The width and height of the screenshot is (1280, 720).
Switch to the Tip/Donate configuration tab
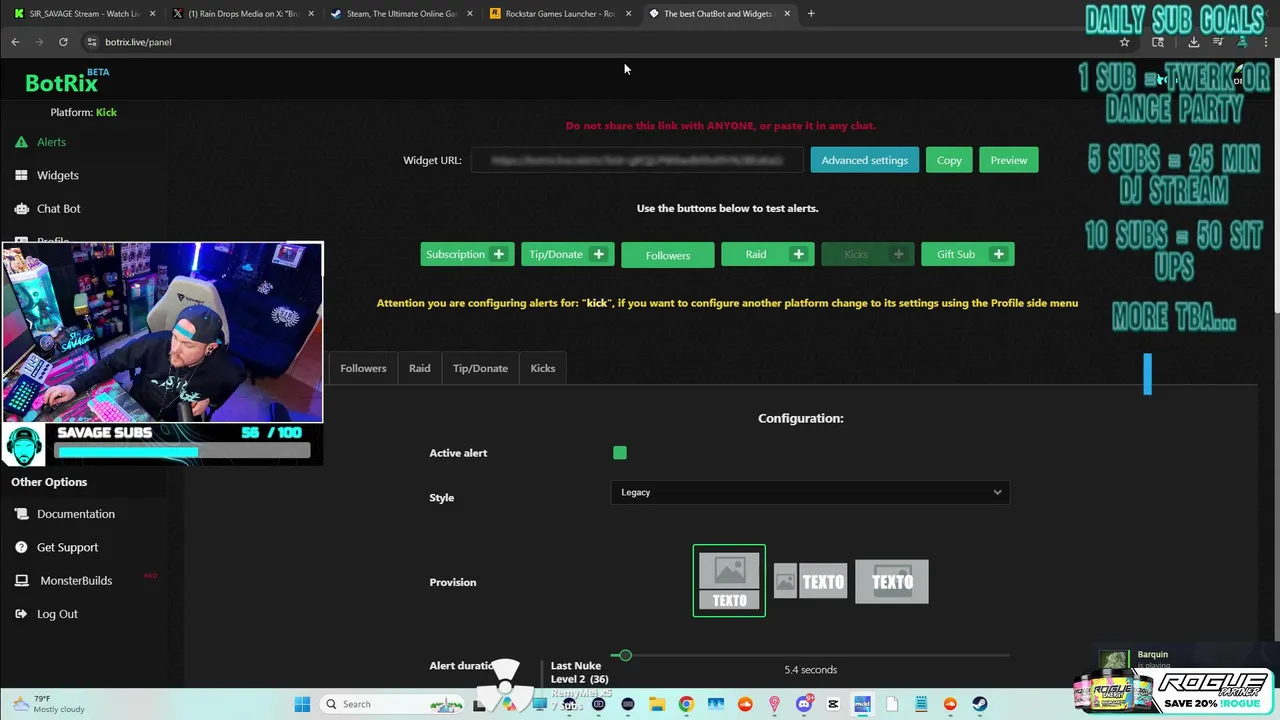pos(480,368)
